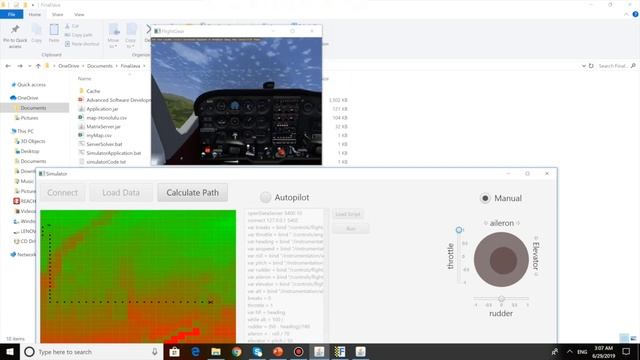The image size is (640, 360).
Task: Select the Cache folder
Action: click(93, 91)
